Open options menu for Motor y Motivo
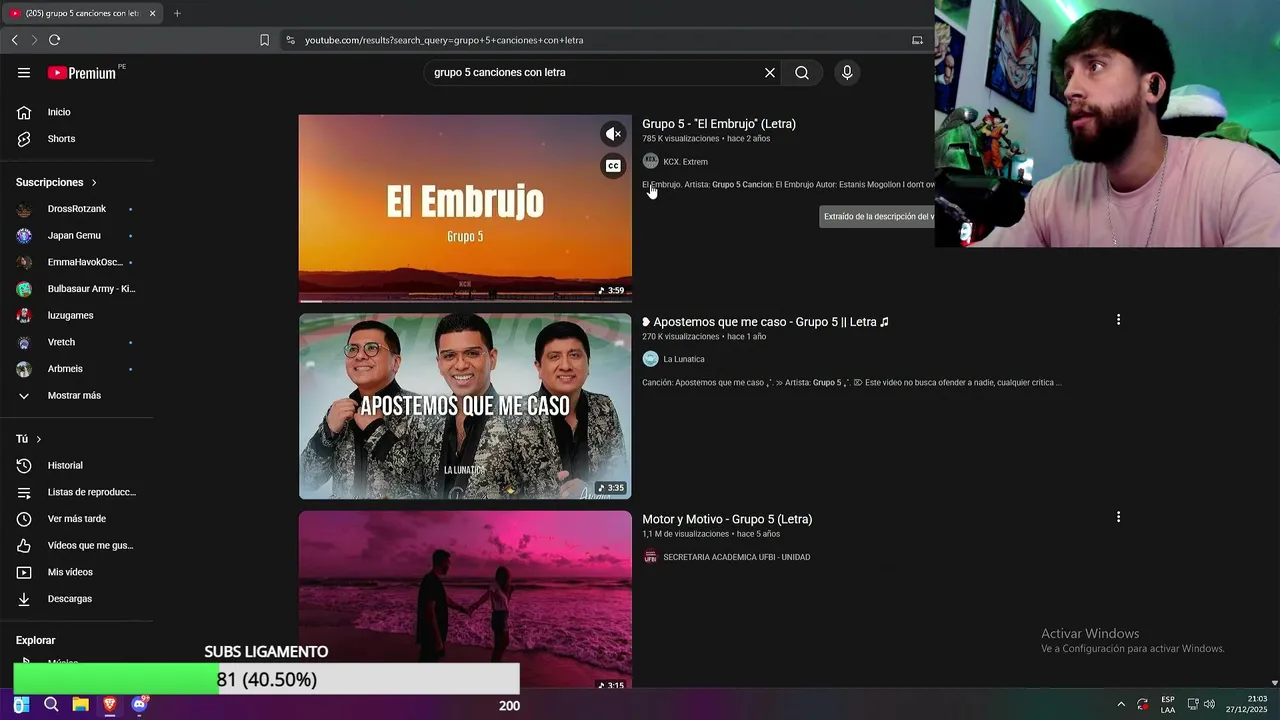The image size is (1280, 720). click(x=1118, y=517)
